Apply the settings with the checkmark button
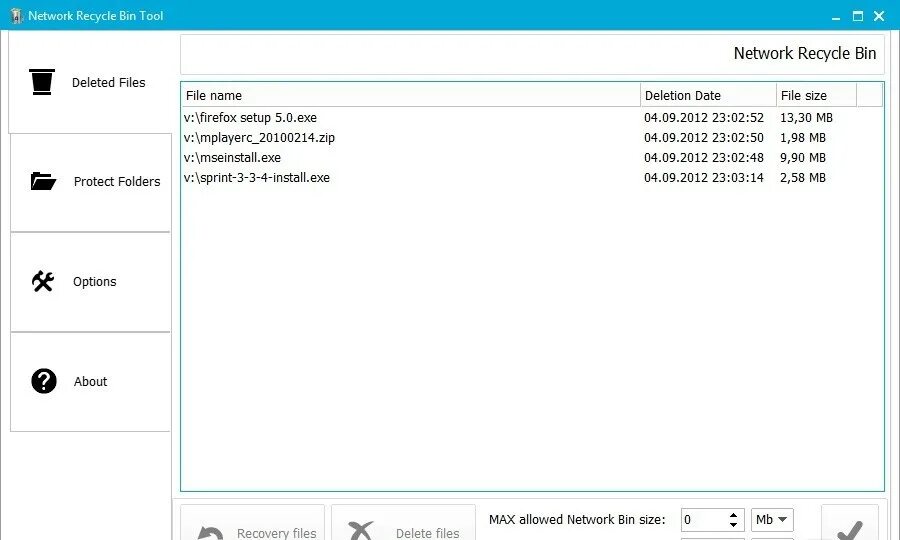The height and width of the screenshot is (540, 900). [850, 523]
